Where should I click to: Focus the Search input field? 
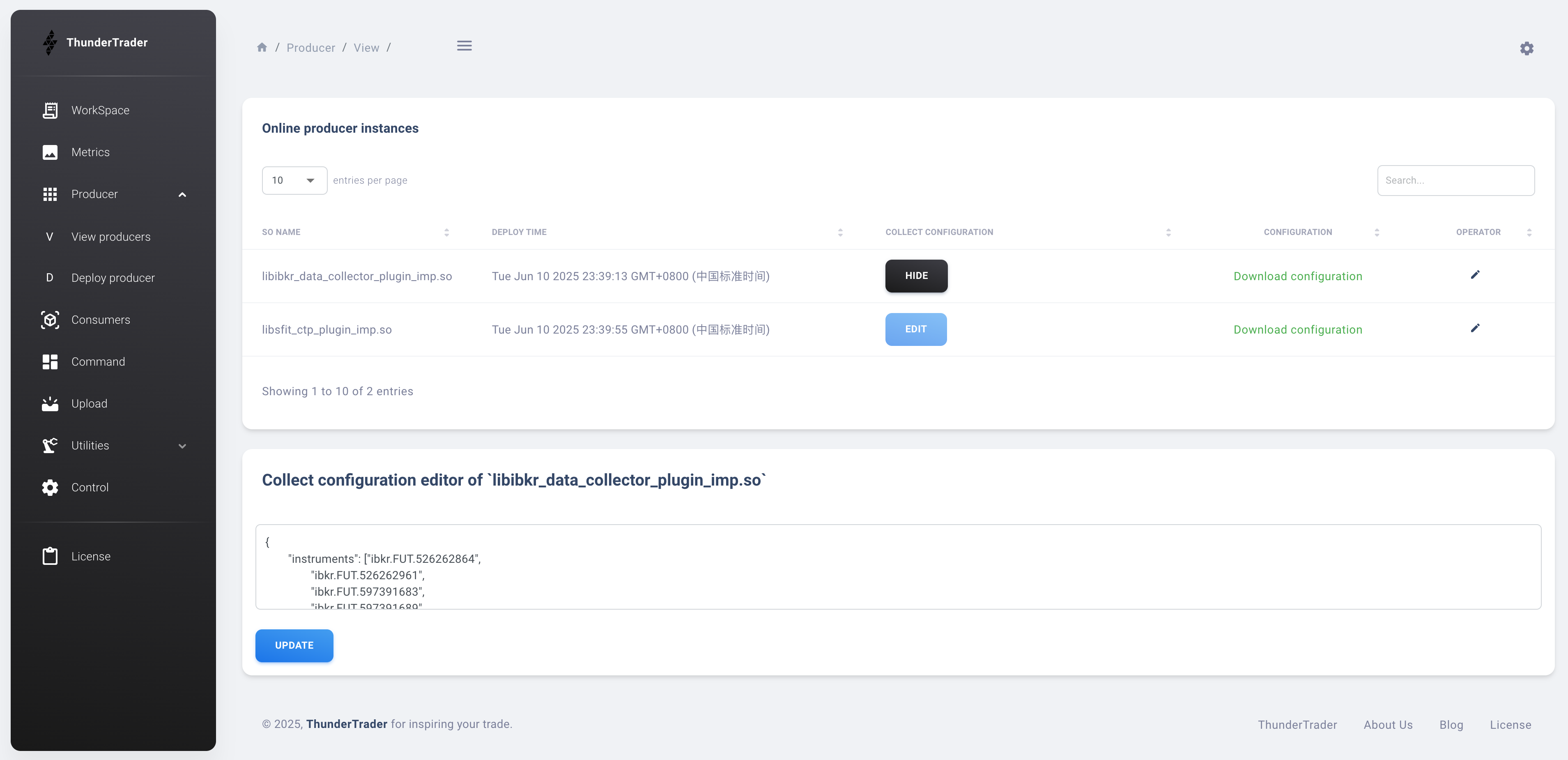(x=1455, y=180)
